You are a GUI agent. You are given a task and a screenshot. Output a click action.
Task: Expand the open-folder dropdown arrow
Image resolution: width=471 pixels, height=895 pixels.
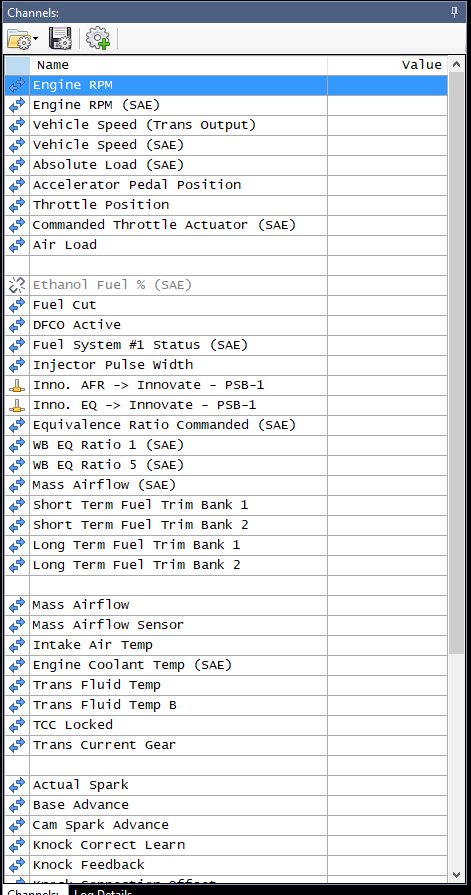point(36,39)
